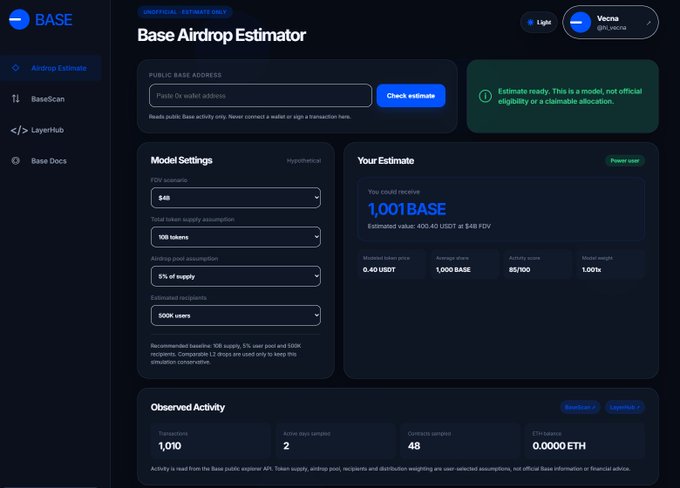This screenshot has height=488, width=680.
Task: Click the Observed Activity heading
Action: coord(188,407)
